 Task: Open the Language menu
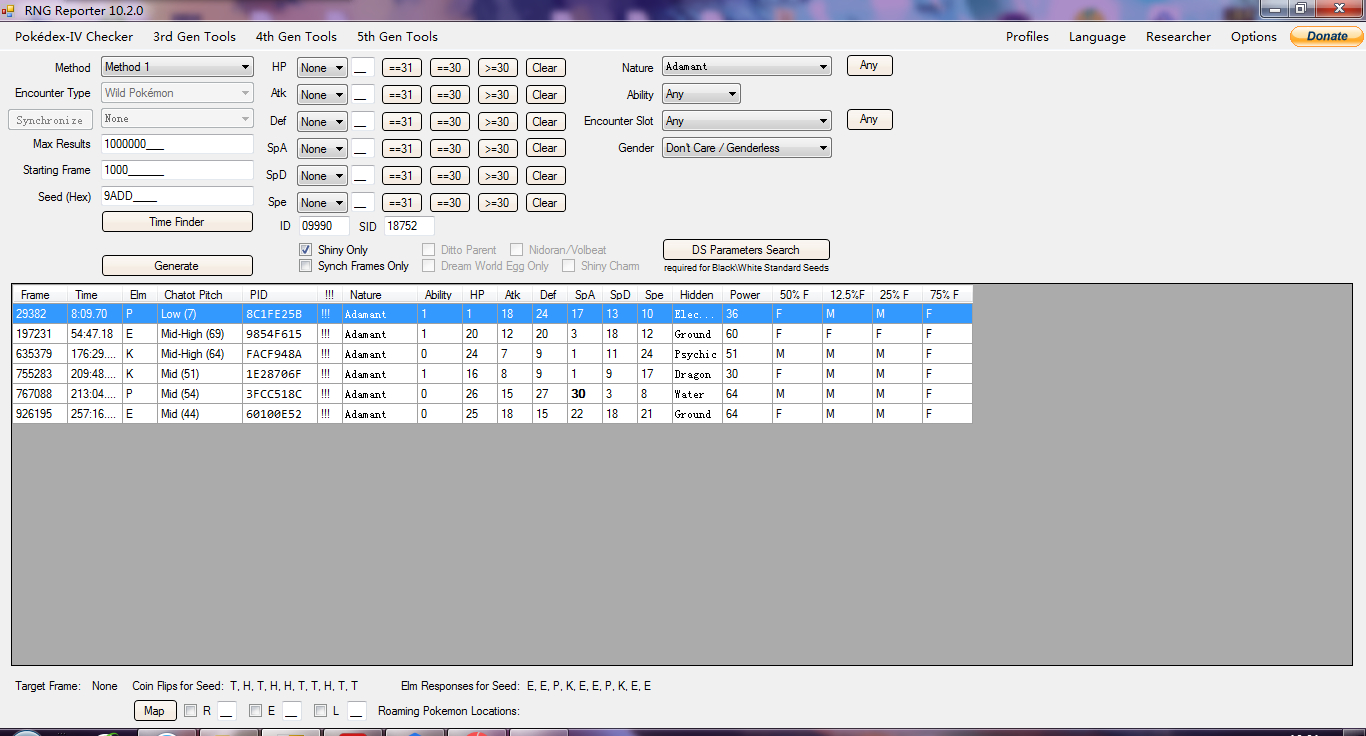tap(1097, 37)
